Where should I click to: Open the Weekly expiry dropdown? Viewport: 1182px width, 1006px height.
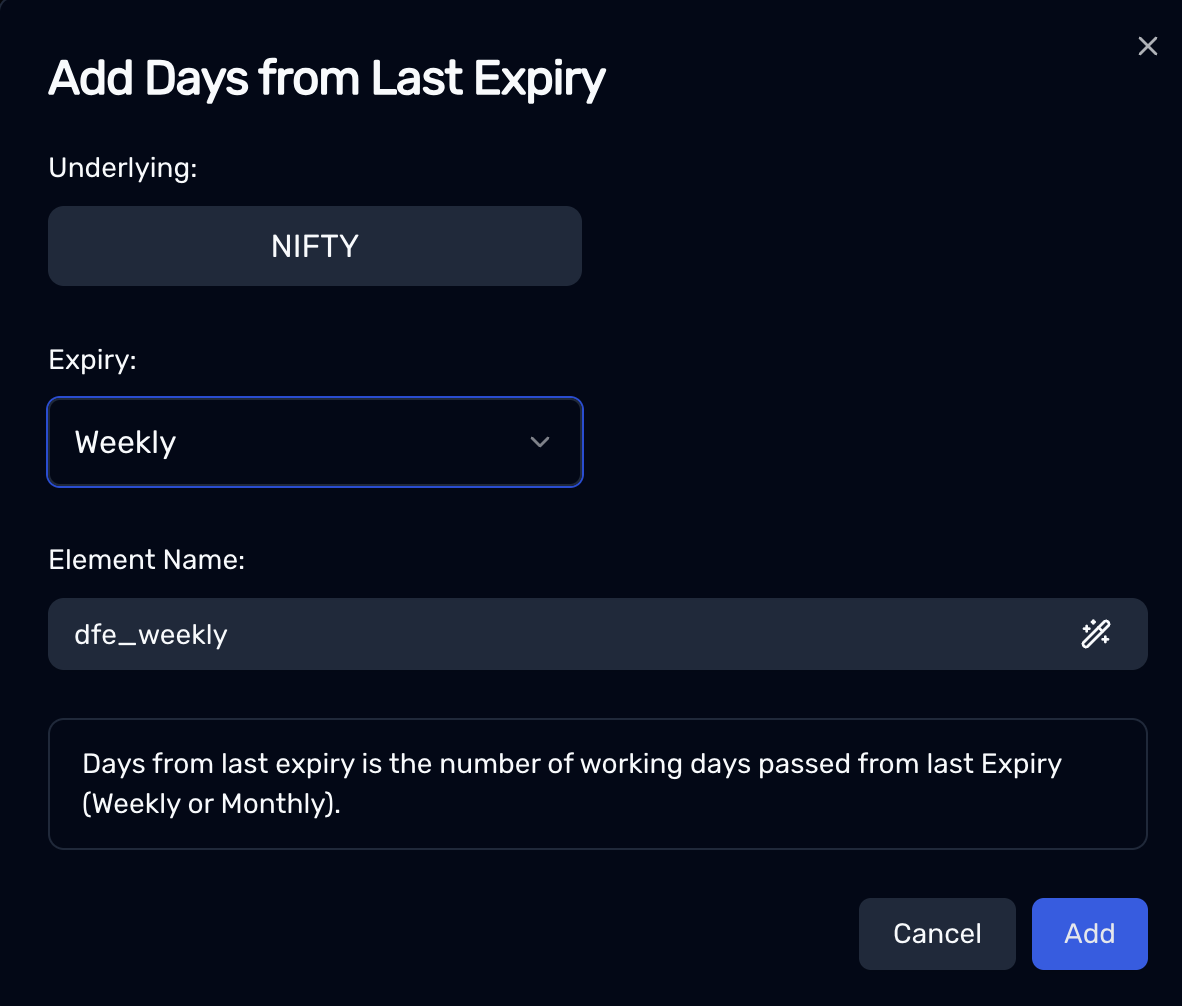pos(315,442)
